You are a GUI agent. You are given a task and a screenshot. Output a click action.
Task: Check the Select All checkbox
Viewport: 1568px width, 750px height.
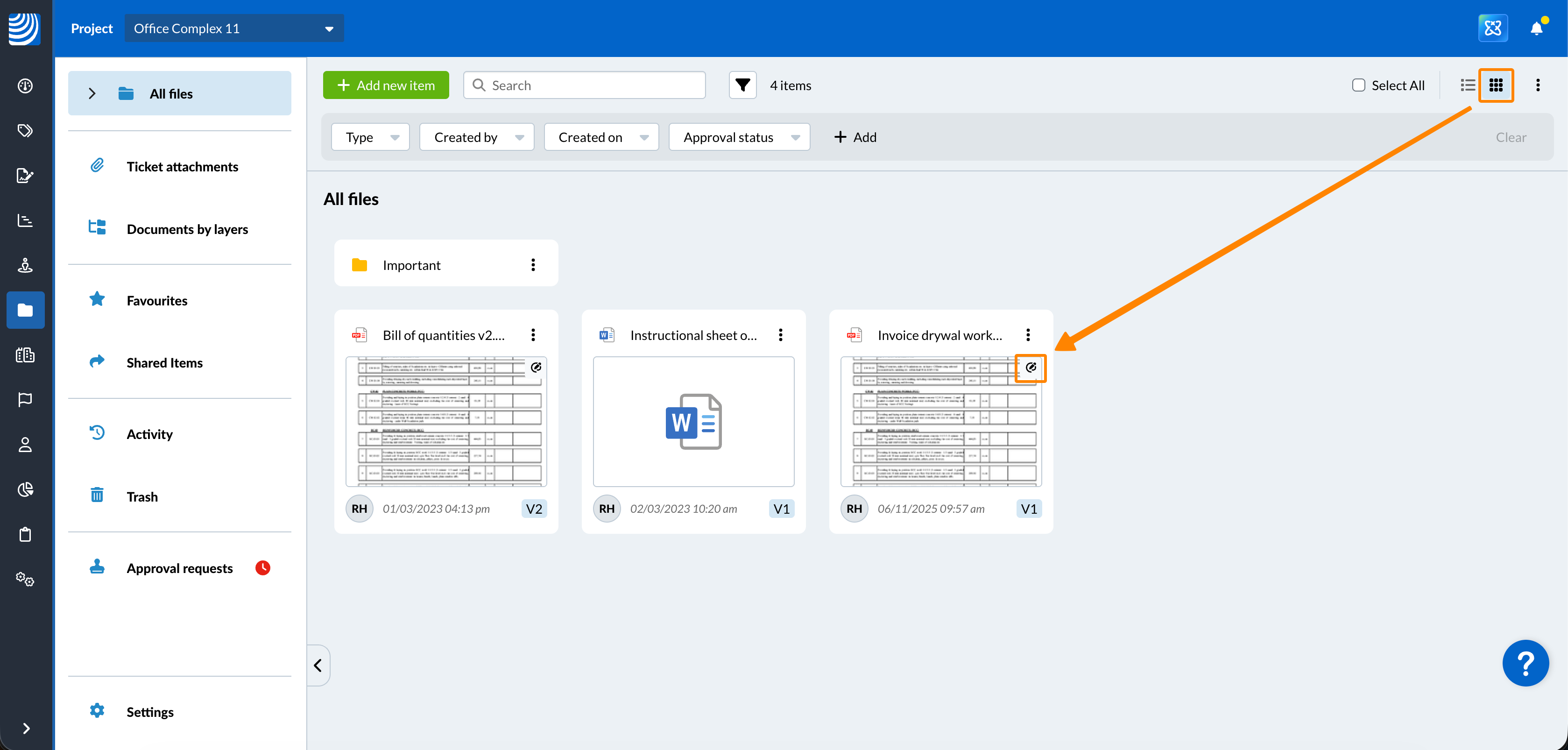[1359, 85]
